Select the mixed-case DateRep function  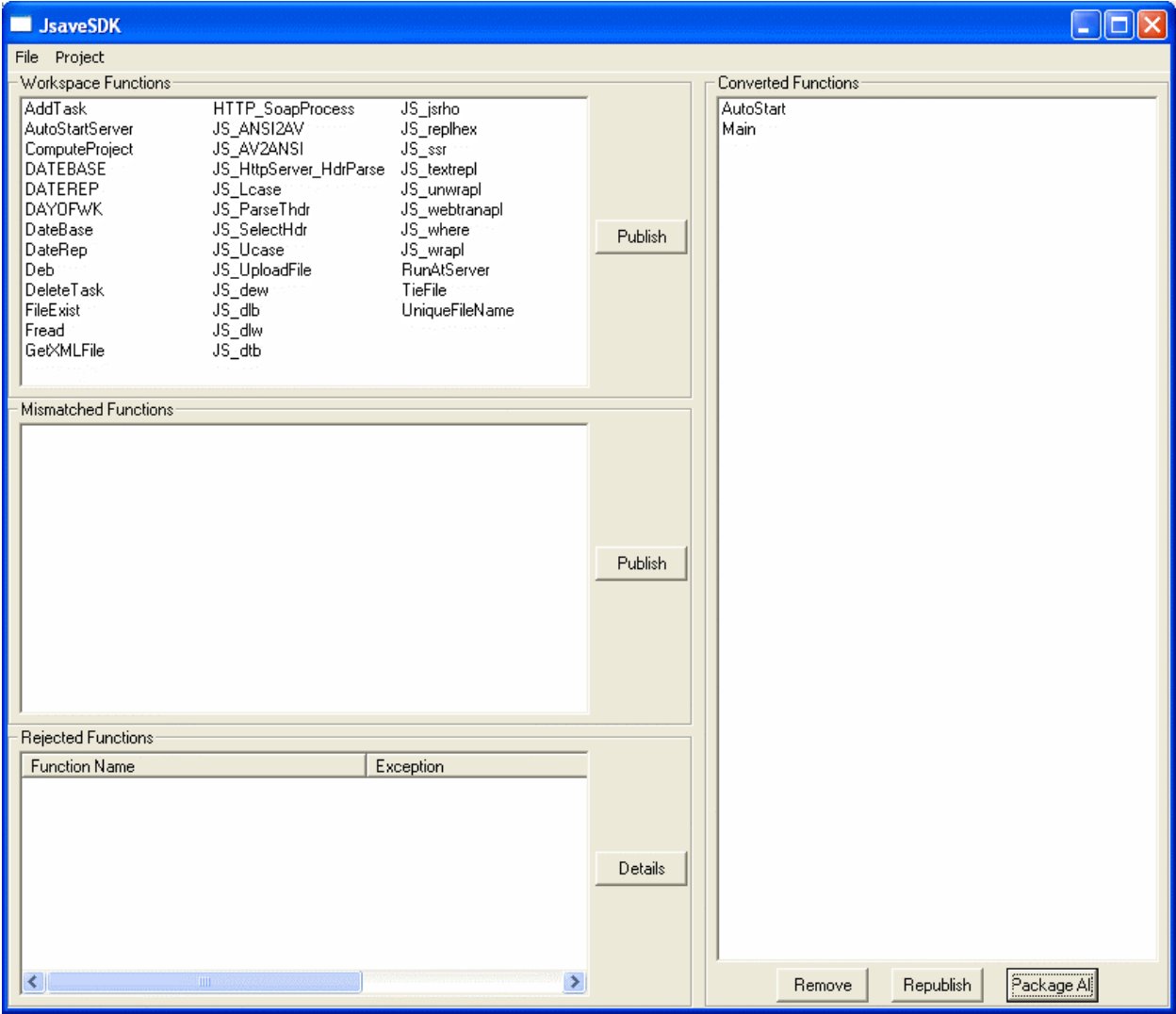click(x=56, y=250)
